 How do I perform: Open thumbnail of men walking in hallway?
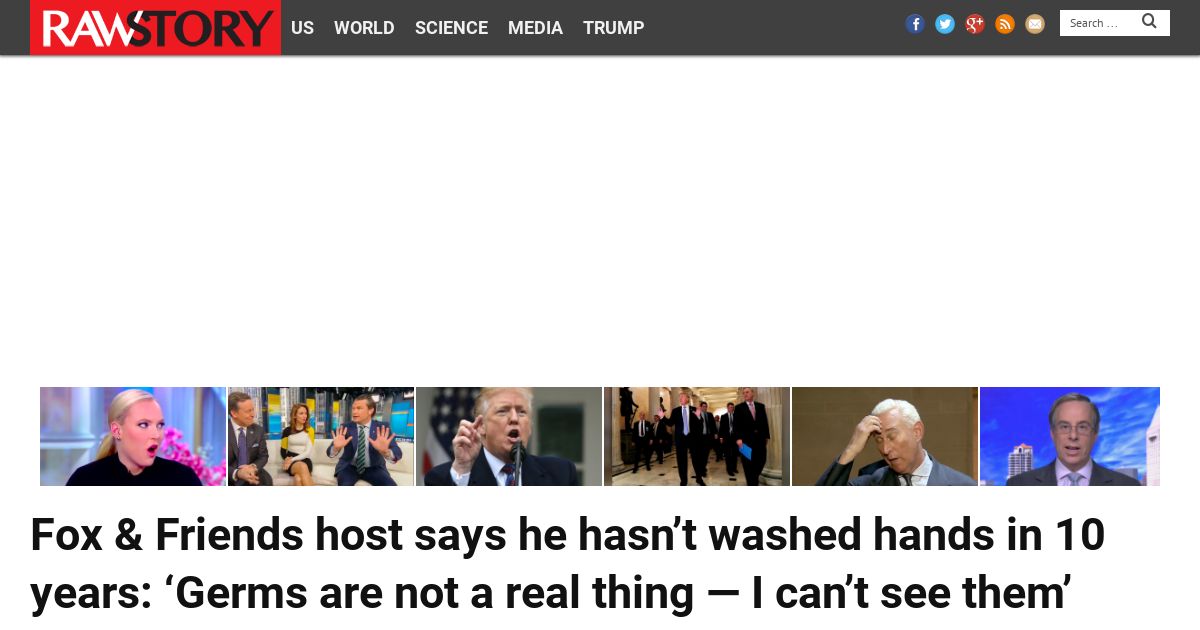(x=697, y=436)
